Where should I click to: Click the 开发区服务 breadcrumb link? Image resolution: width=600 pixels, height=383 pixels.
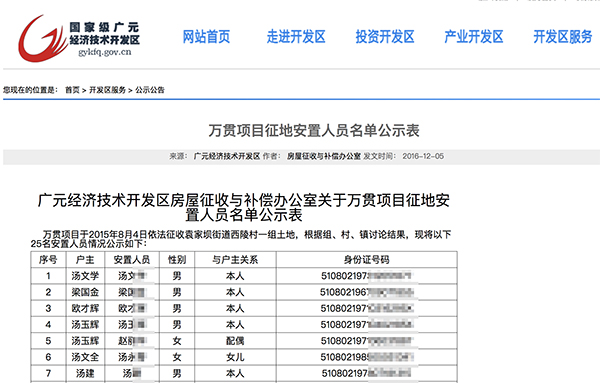(108, 90)
